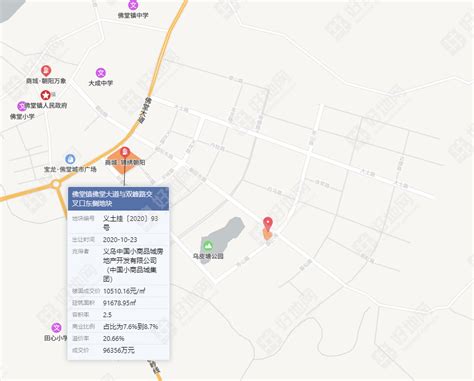Click the 商城·锦绣朝阳 label
Screen dimensions: 474x381
click(125, 162)
